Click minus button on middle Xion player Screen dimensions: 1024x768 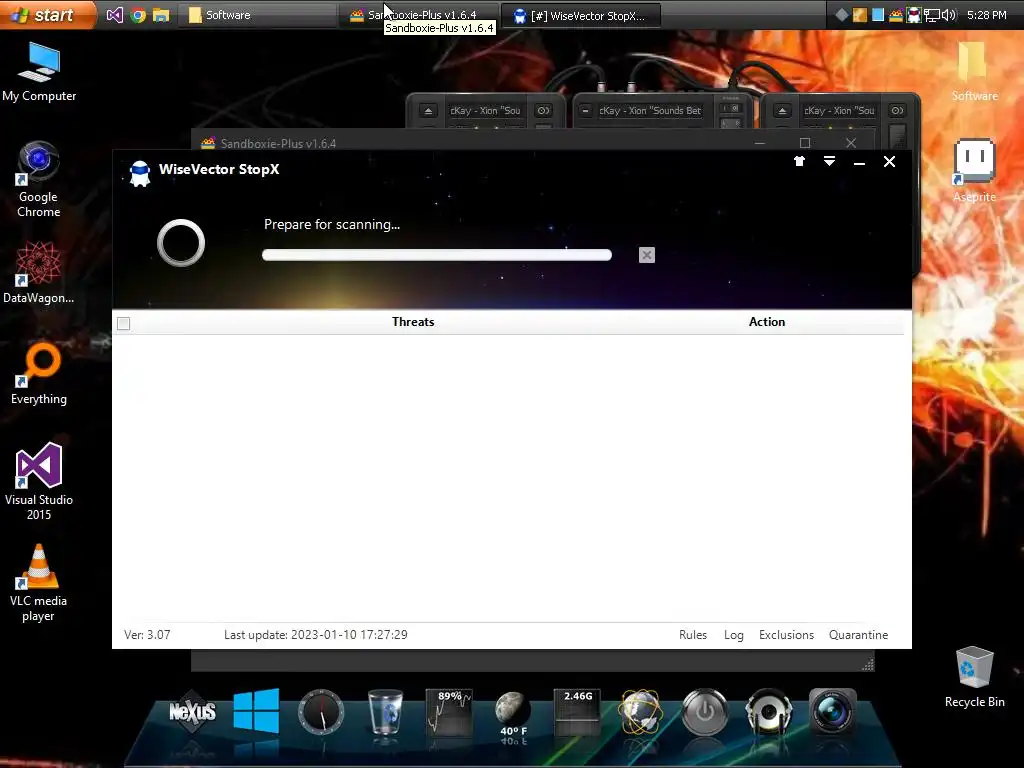pos(585,111)
